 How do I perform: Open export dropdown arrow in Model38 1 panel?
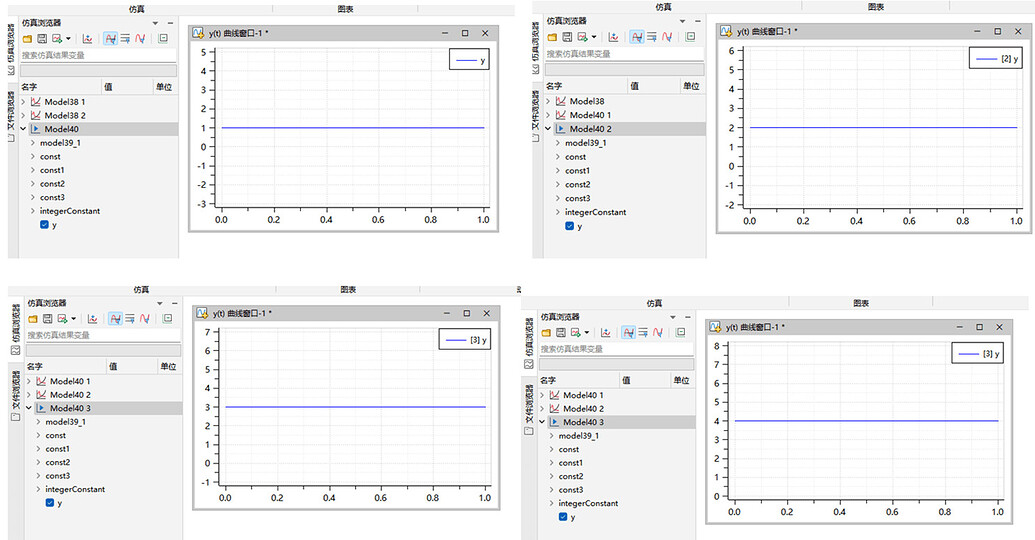pos(68,40)
